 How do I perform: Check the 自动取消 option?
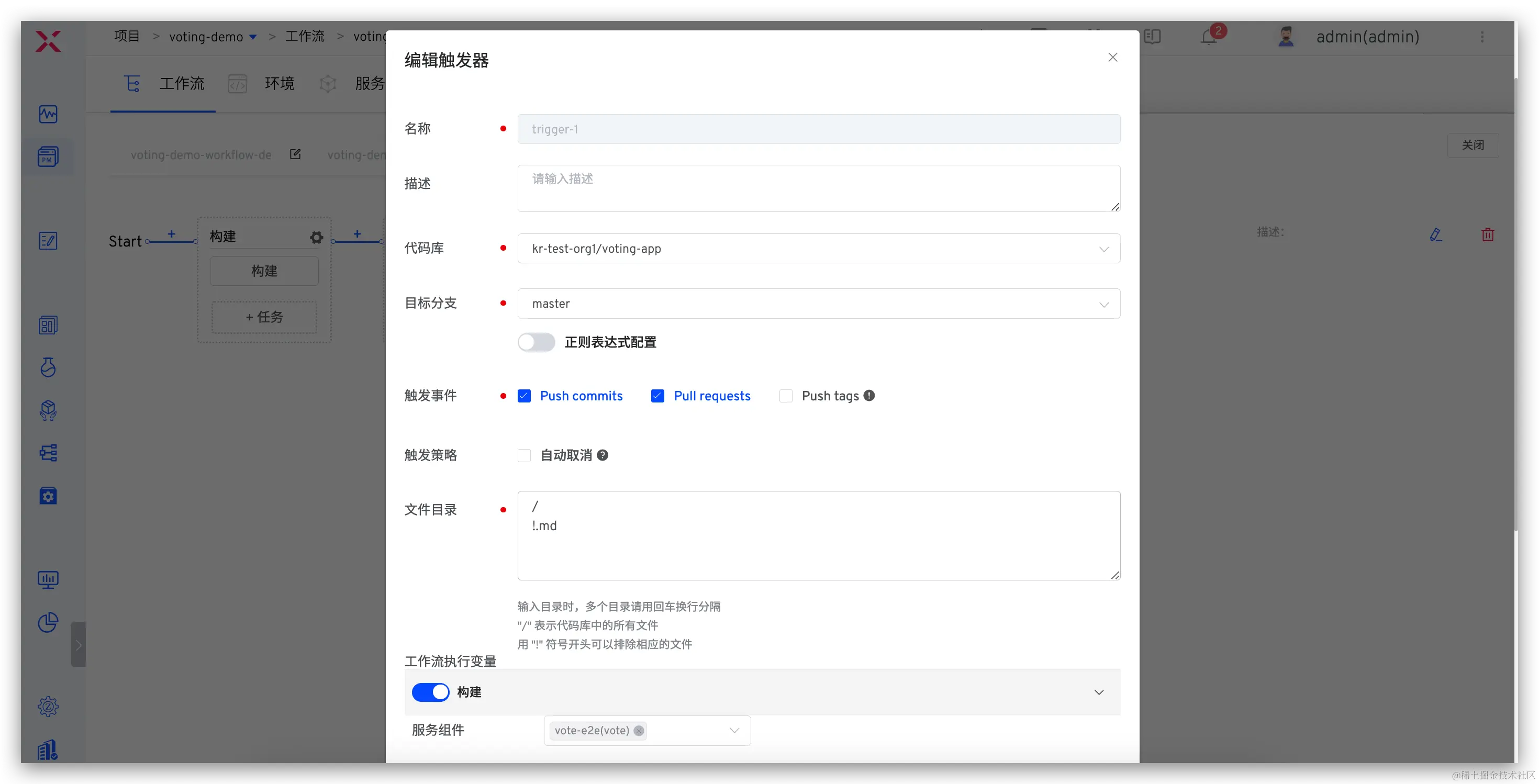[x=524, y=456]
